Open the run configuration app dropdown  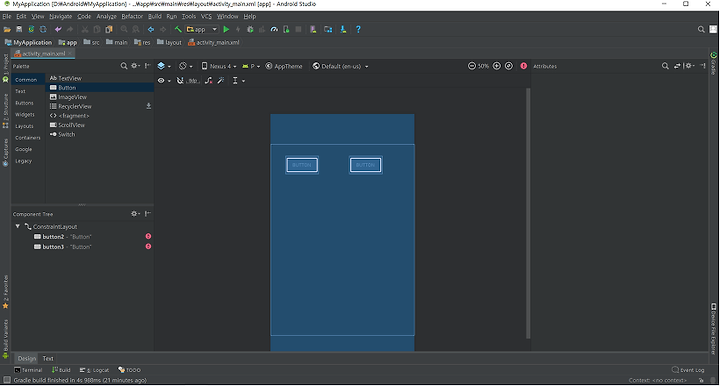point(202,29)
